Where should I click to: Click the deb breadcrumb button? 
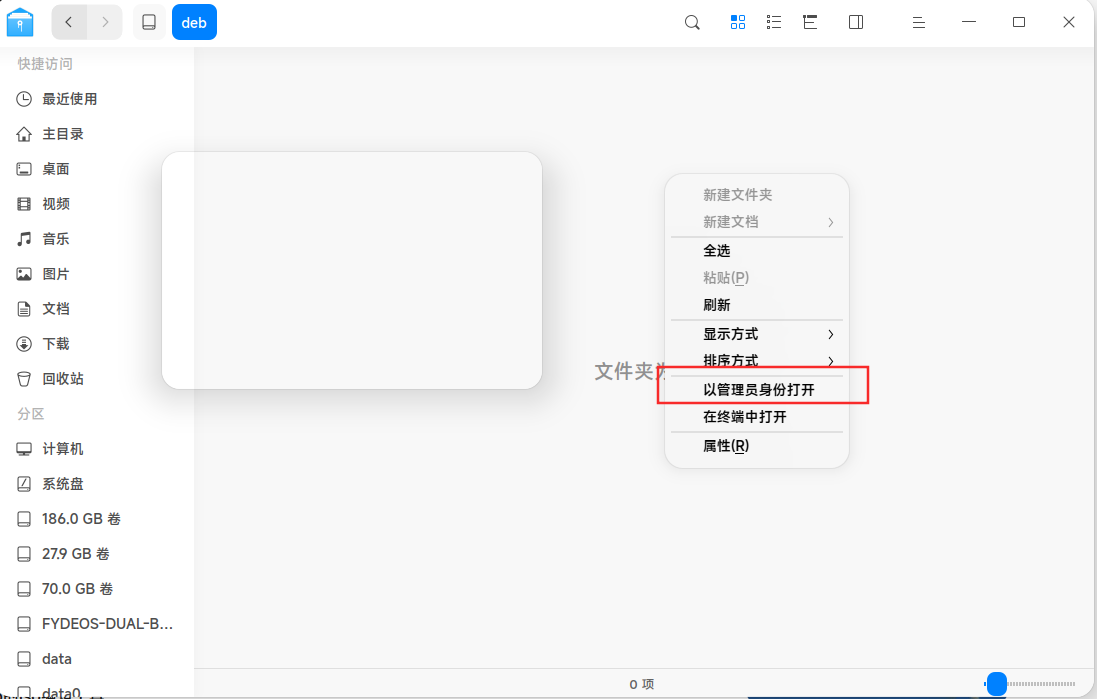(x=194, y=22)
